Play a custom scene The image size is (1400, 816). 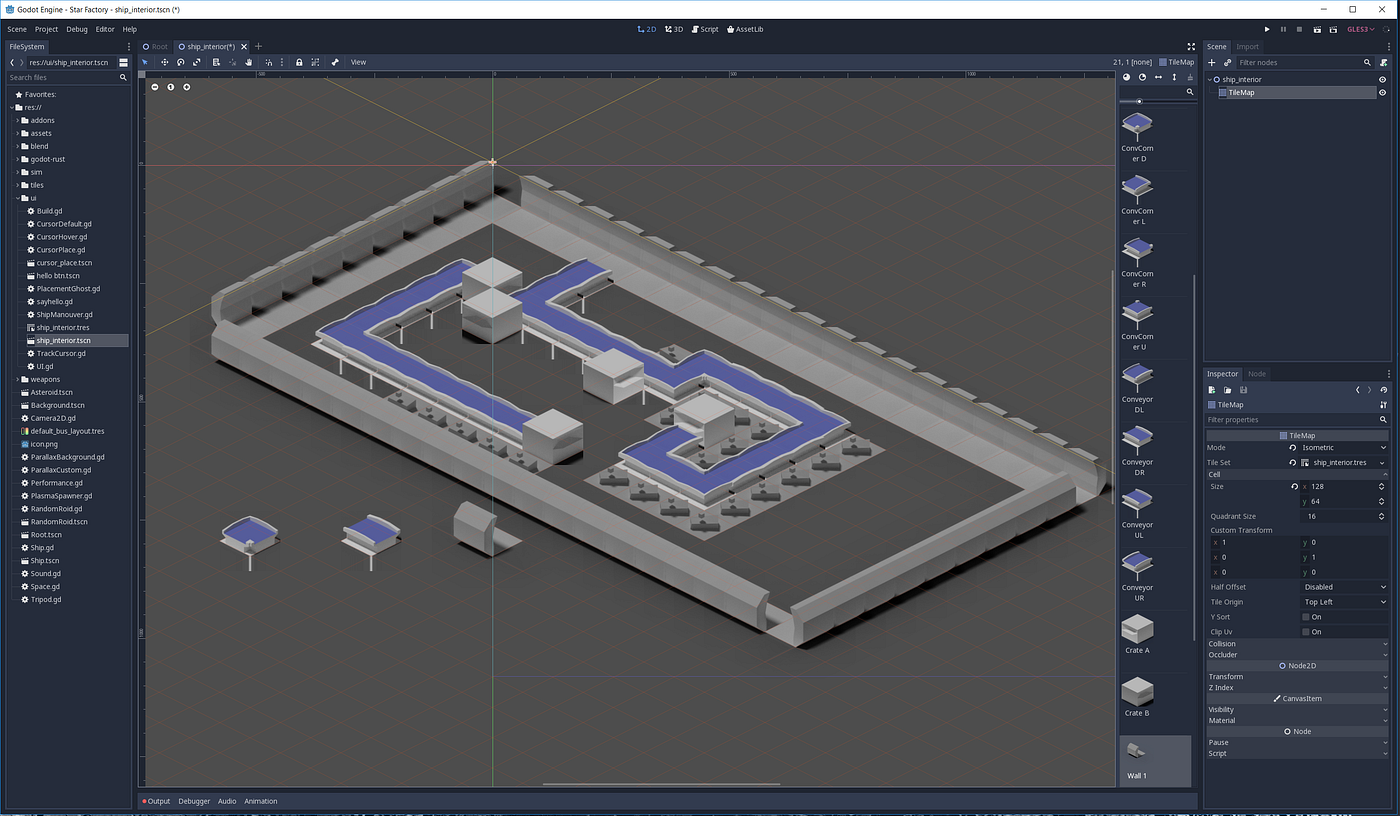pyautogui.click(x=1333, y=29)
